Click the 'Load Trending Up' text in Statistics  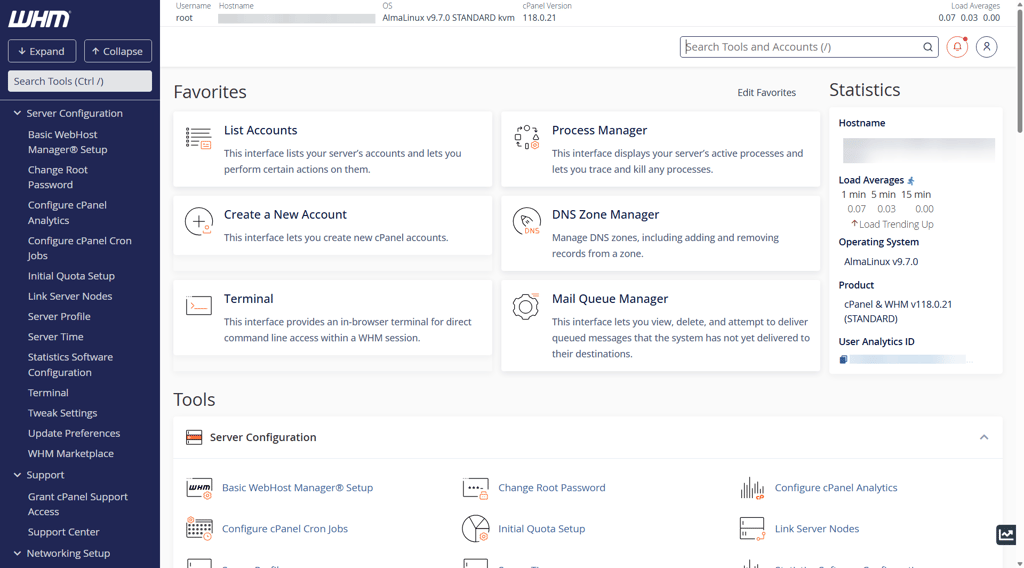896,225
